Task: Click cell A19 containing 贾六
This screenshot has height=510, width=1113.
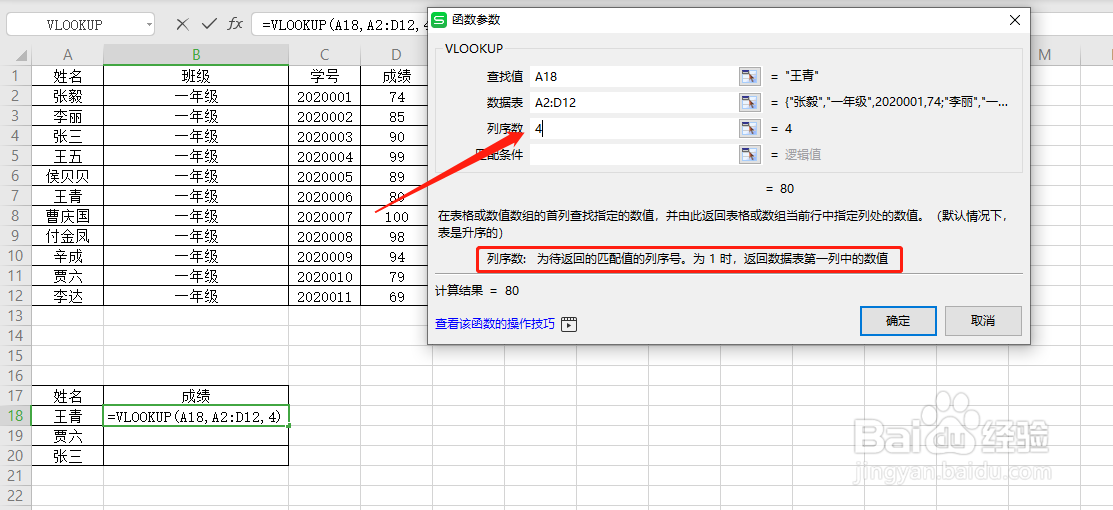Action: (67, 436)
